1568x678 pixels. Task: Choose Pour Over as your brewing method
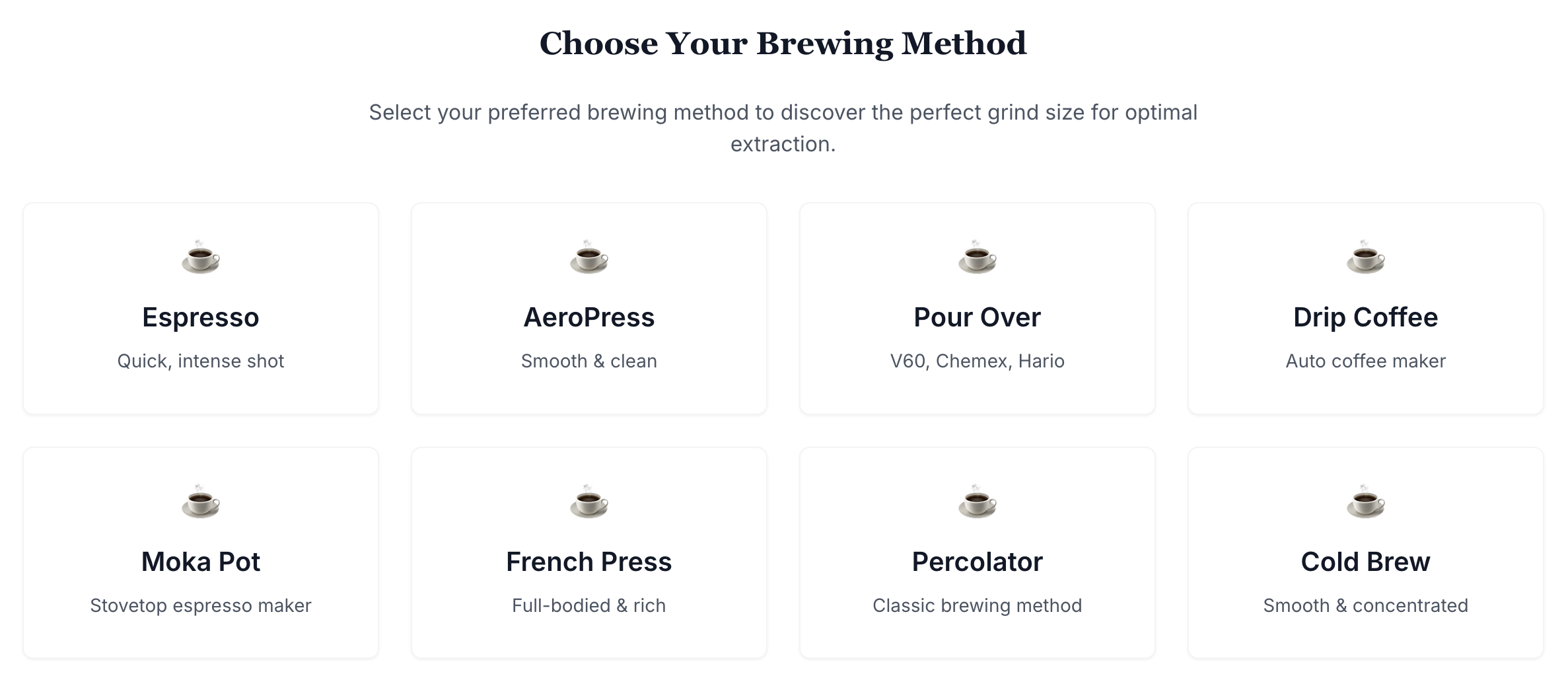[x=977, y=309]
